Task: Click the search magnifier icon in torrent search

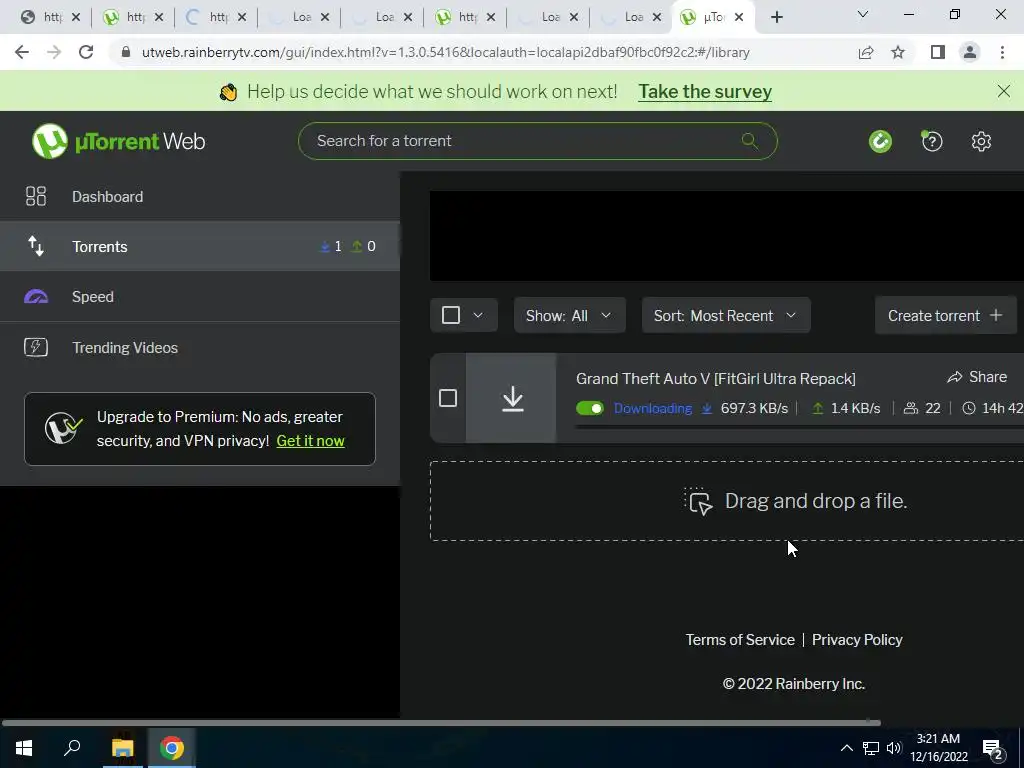Action: point(750,141)
